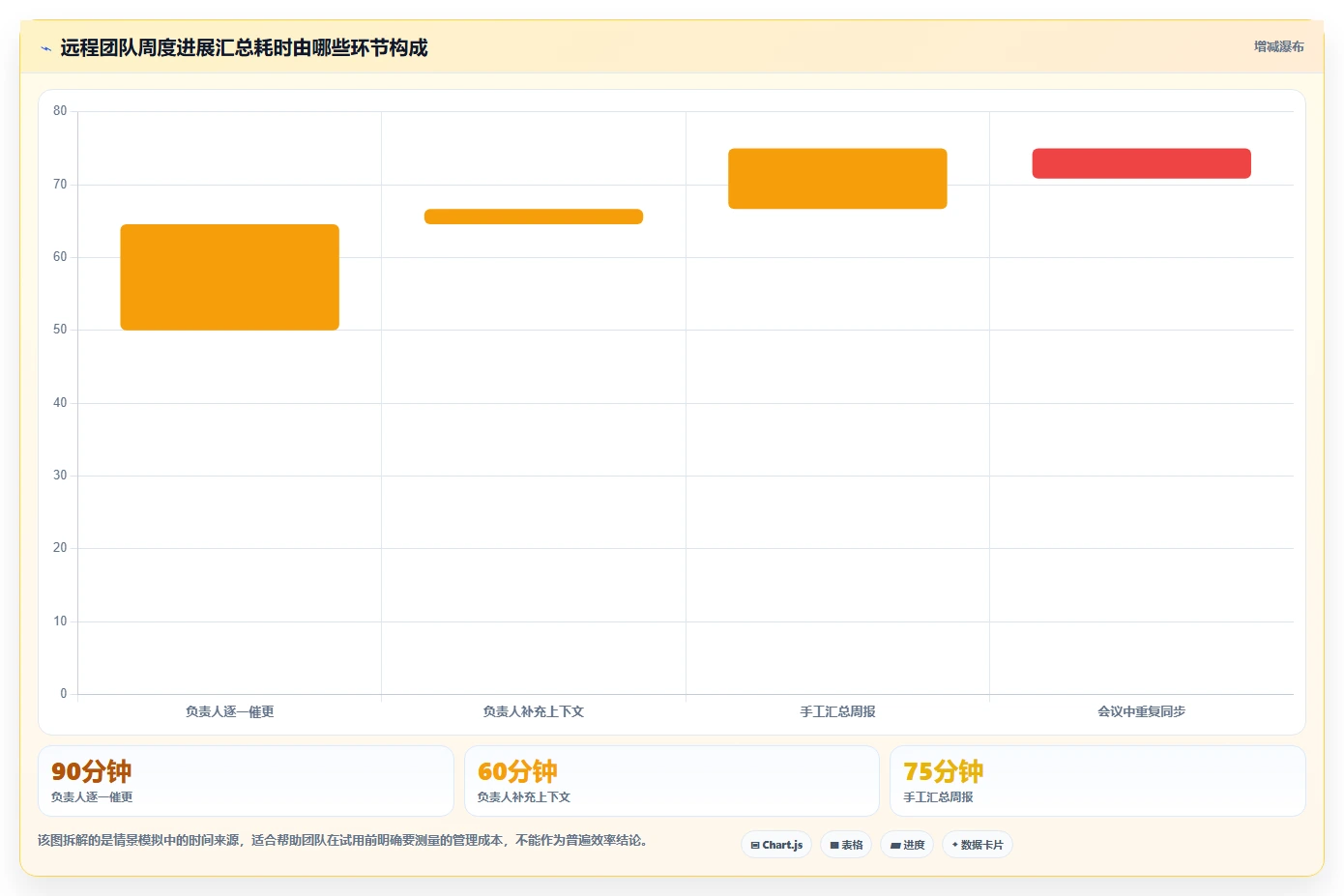
Task: Click the 增减瀑布 label in header
Action: 1278,46
